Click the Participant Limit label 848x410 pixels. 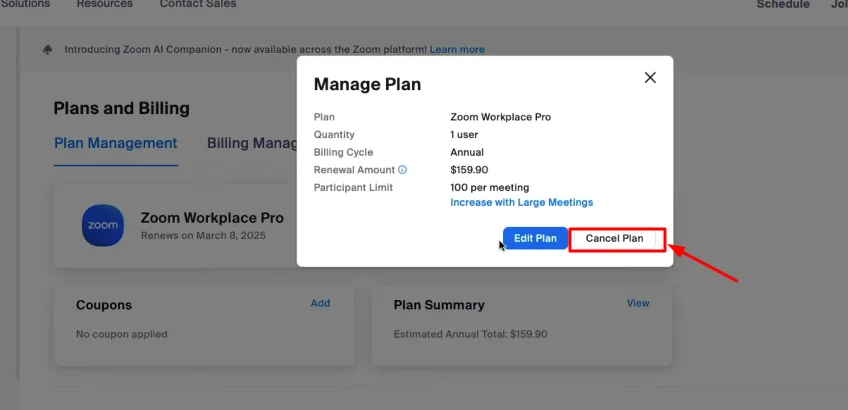(x=353, y=188)
